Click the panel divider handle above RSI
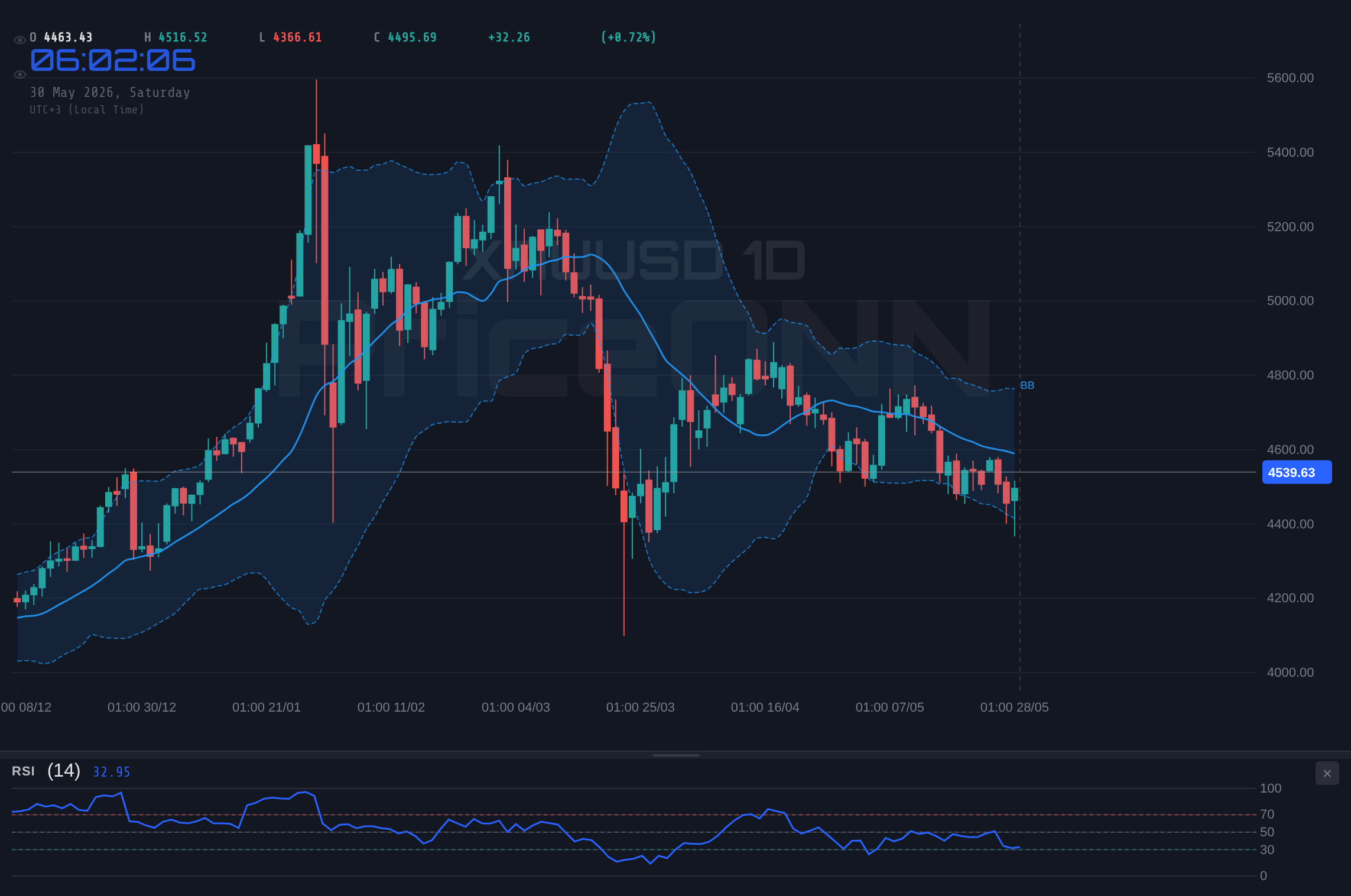The width and height of the screenshot is (1351, 896). click(x=675, y=755)
